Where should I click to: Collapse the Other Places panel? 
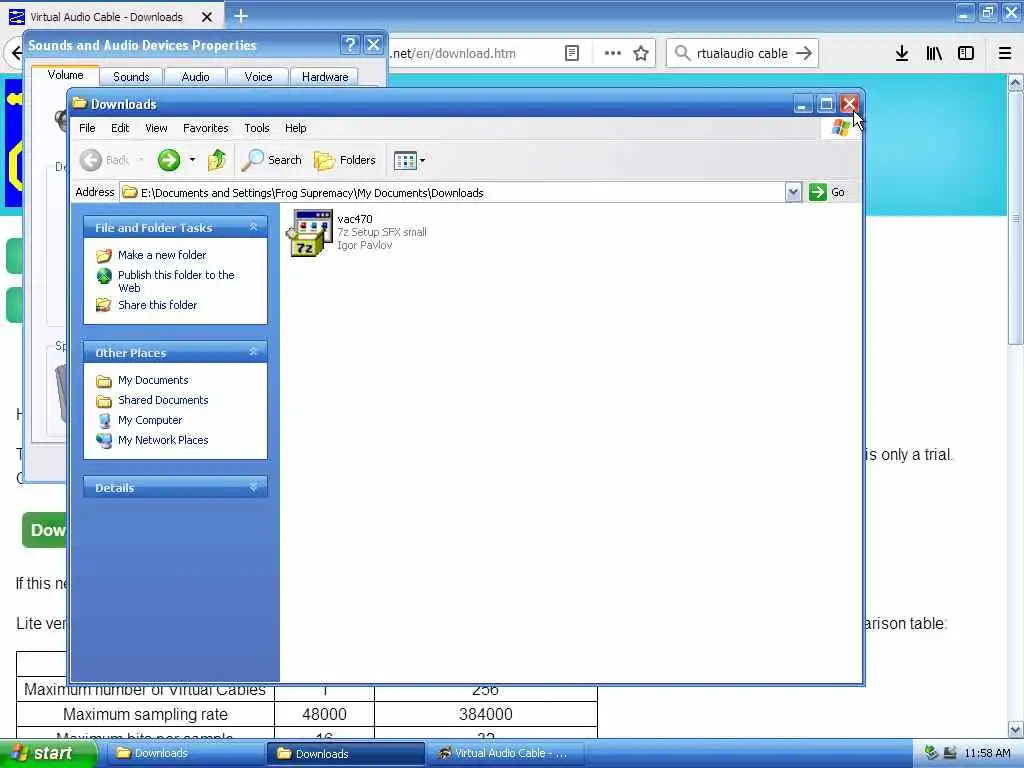(x=253, y=353)
